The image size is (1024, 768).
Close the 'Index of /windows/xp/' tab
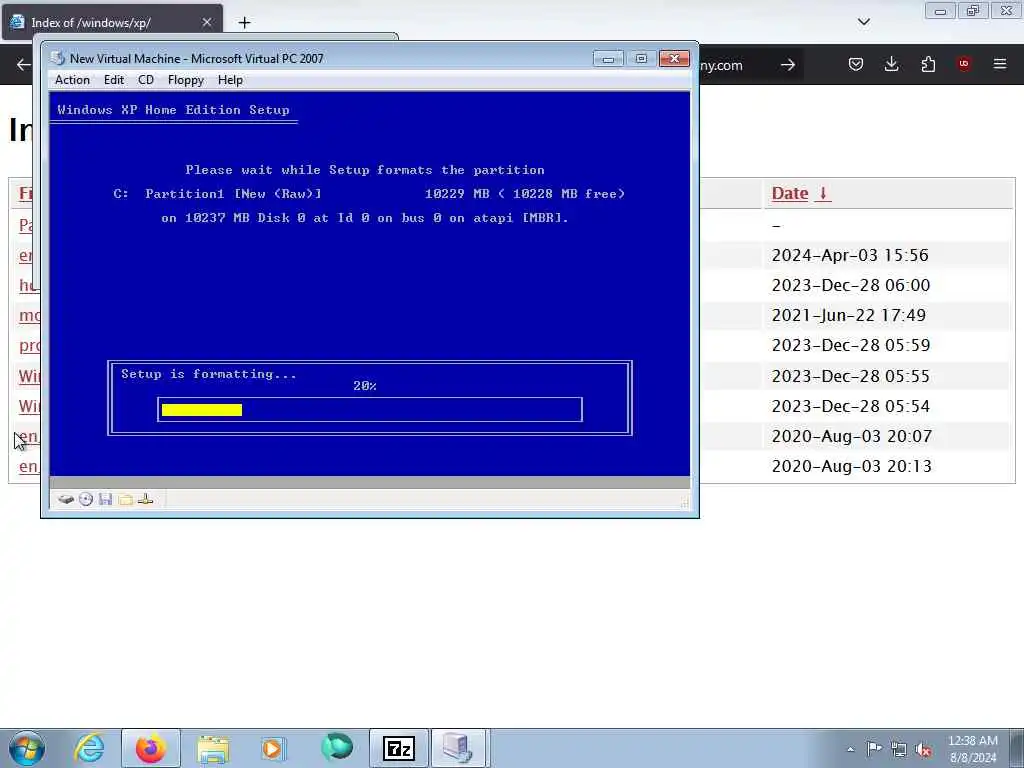coord(206,22)
